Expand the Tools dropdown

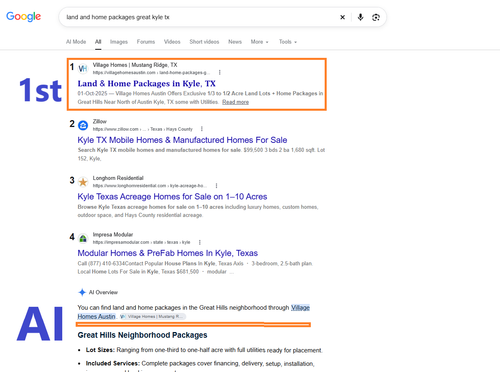288,42
